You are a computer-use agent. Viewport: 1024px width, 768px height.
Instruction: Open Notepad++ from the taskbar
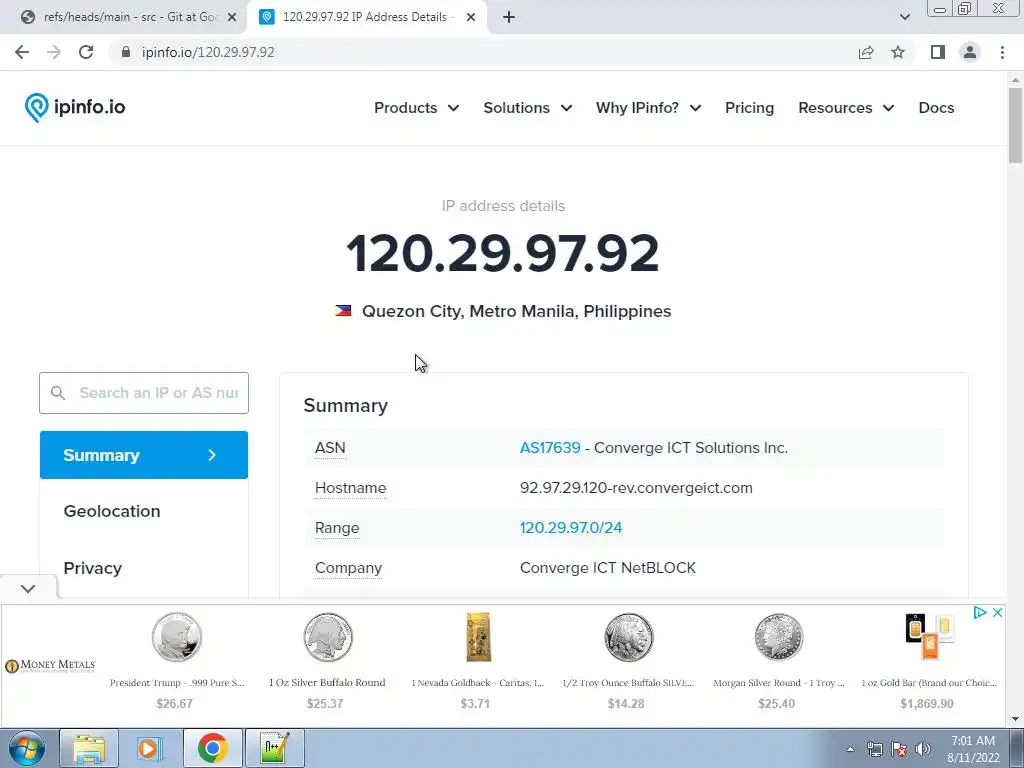(274, 748)
